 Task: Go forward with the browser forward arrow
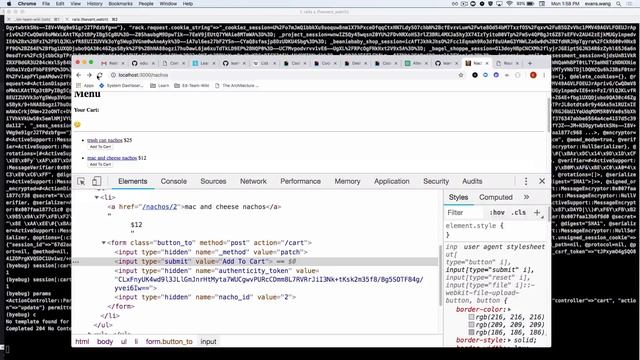pos(89,75)
